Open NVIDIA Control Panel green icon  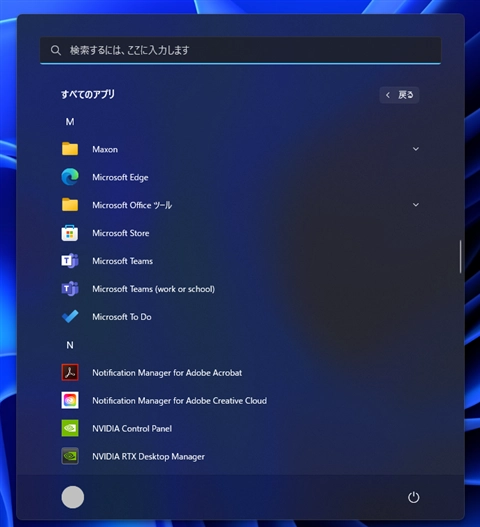click(70, 428)
